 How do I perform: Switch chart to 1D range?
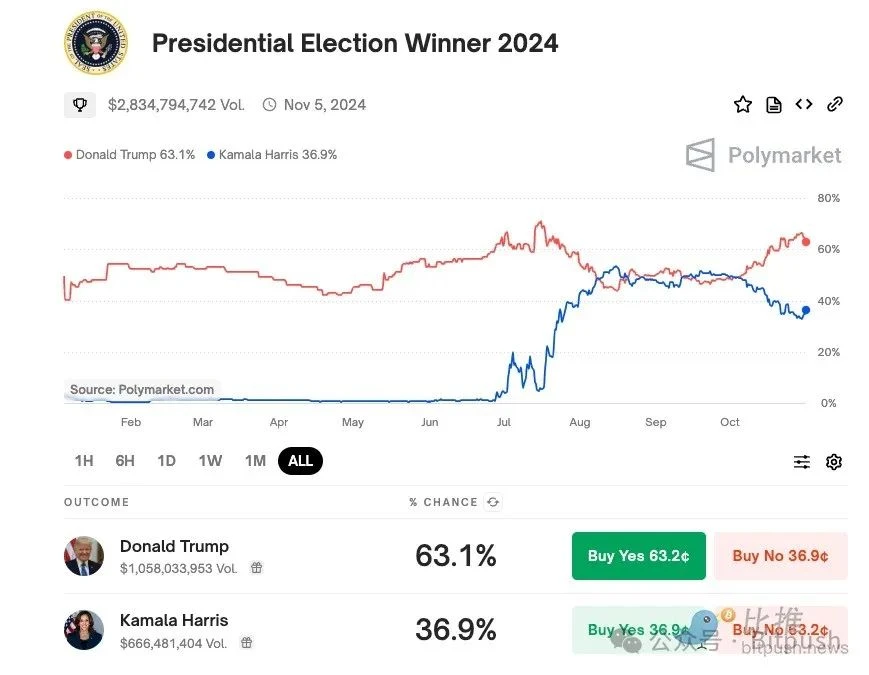pos(166,461)
